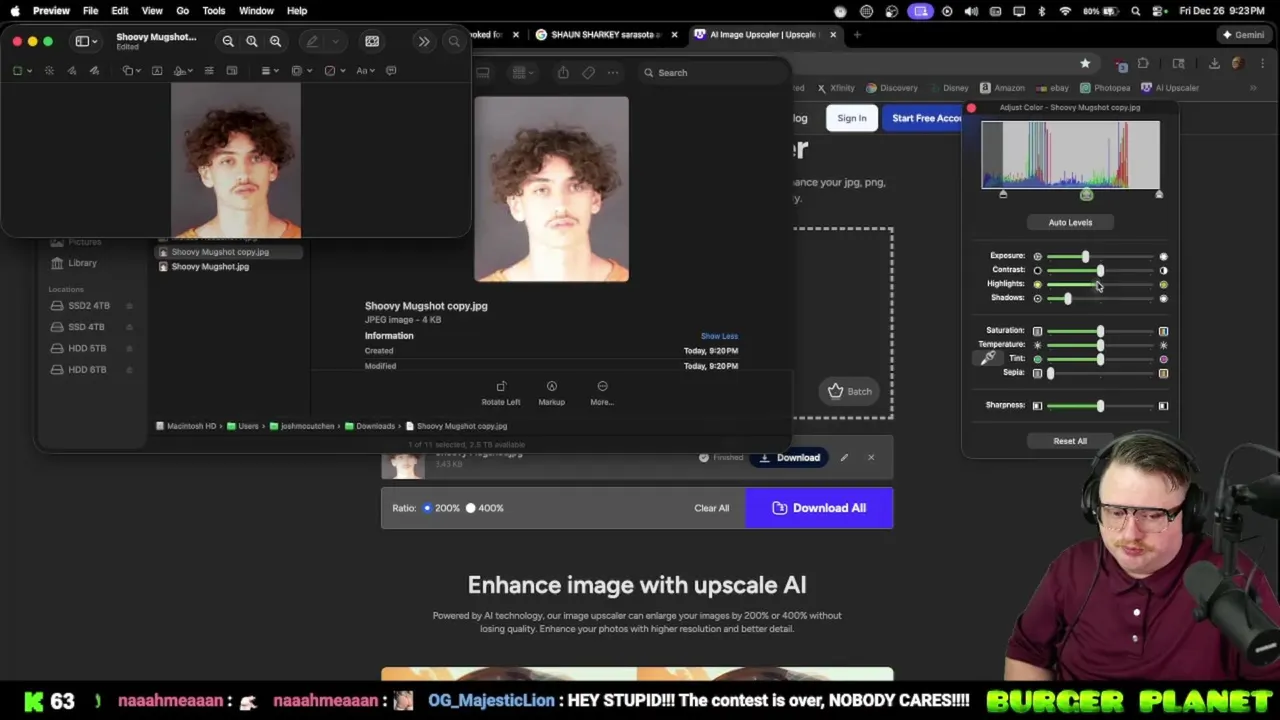Click the Sharpness slider handle
This screenshot has height=720, width=1280.
point(1100,406)
